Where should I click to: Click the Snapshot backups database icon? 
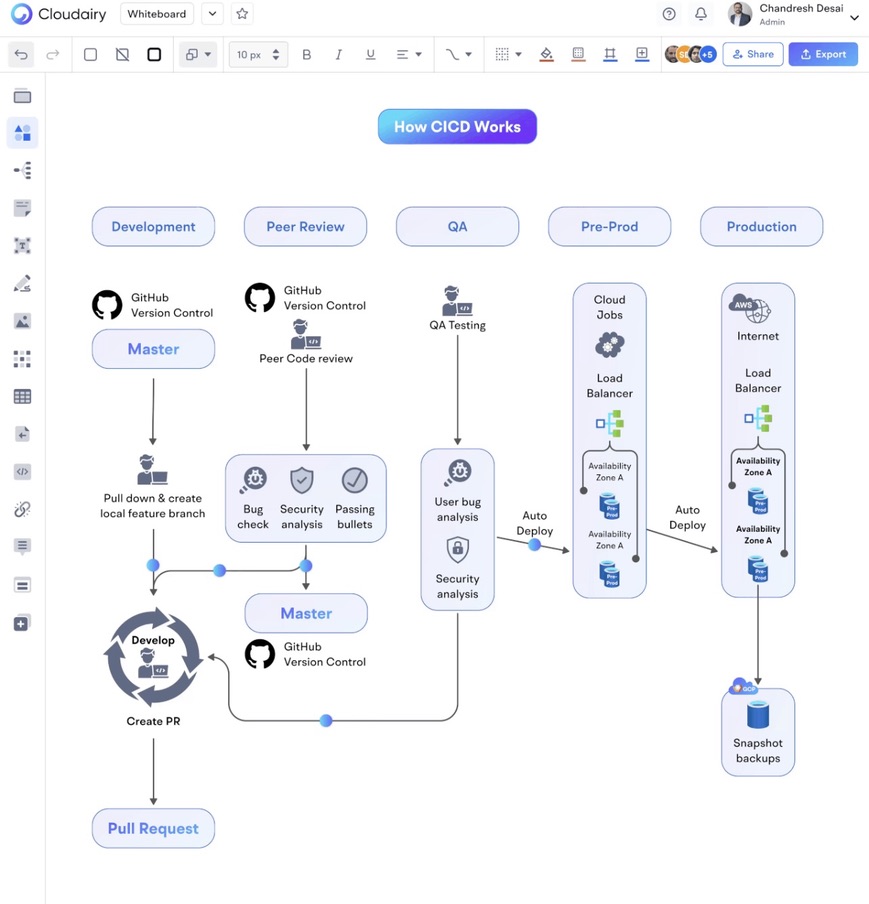(758, 715)
